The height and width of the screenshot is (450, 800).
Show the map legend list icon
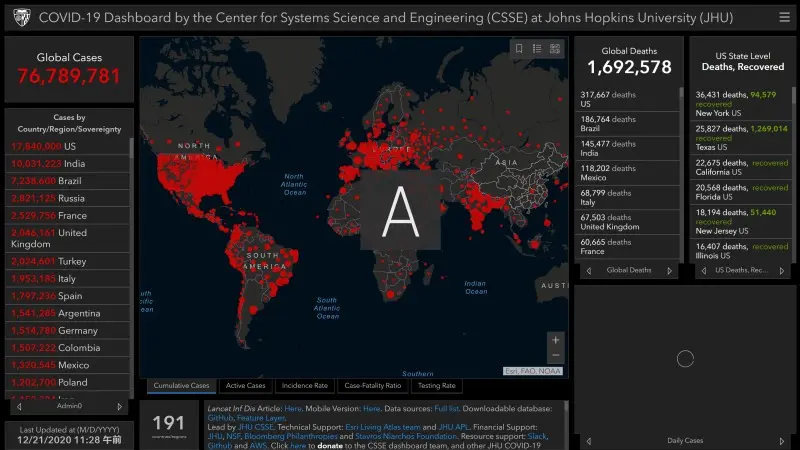[x=537, y=48]
